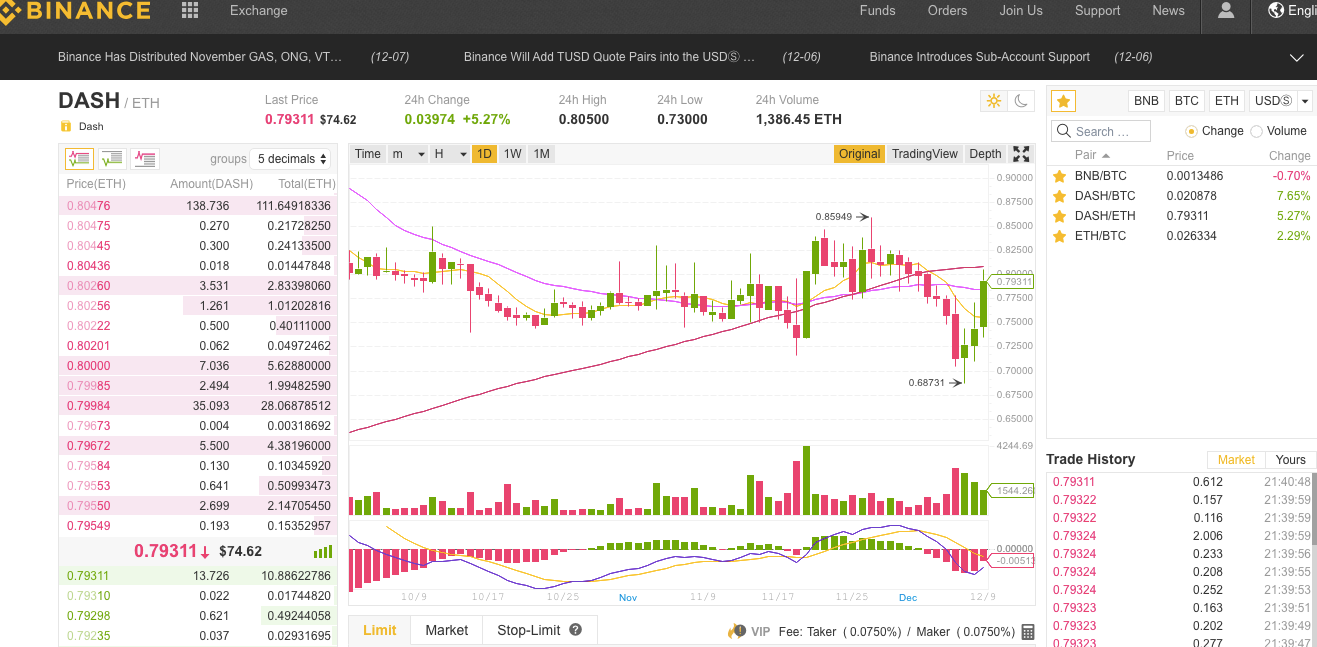Screen dimensions: 1317x647
Task: Open the favorites star tab in market panel
Action: point(1063,100)
